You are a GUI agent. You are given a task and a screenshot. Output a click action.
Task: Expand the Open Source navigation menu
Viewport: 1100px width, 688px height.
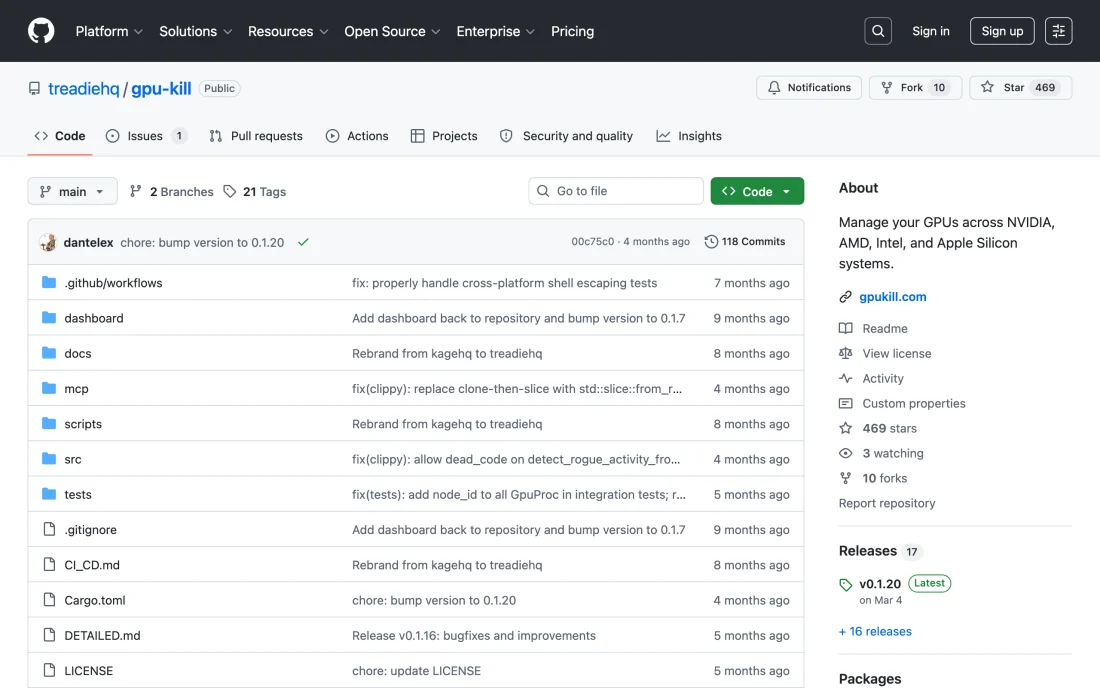tap(392, 32)
